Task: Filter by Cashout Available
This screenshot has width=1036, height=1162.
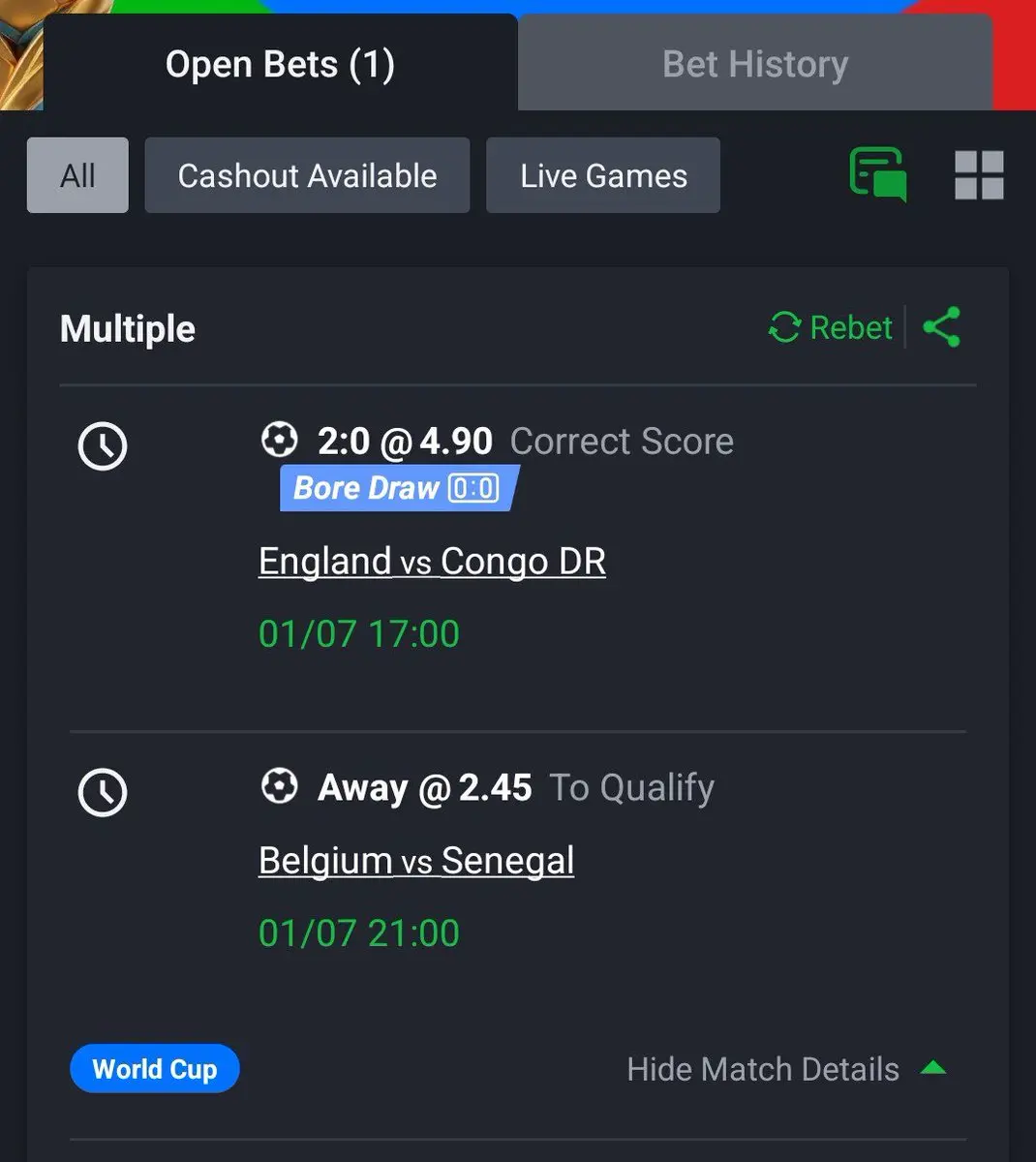Action: [307, 175]
